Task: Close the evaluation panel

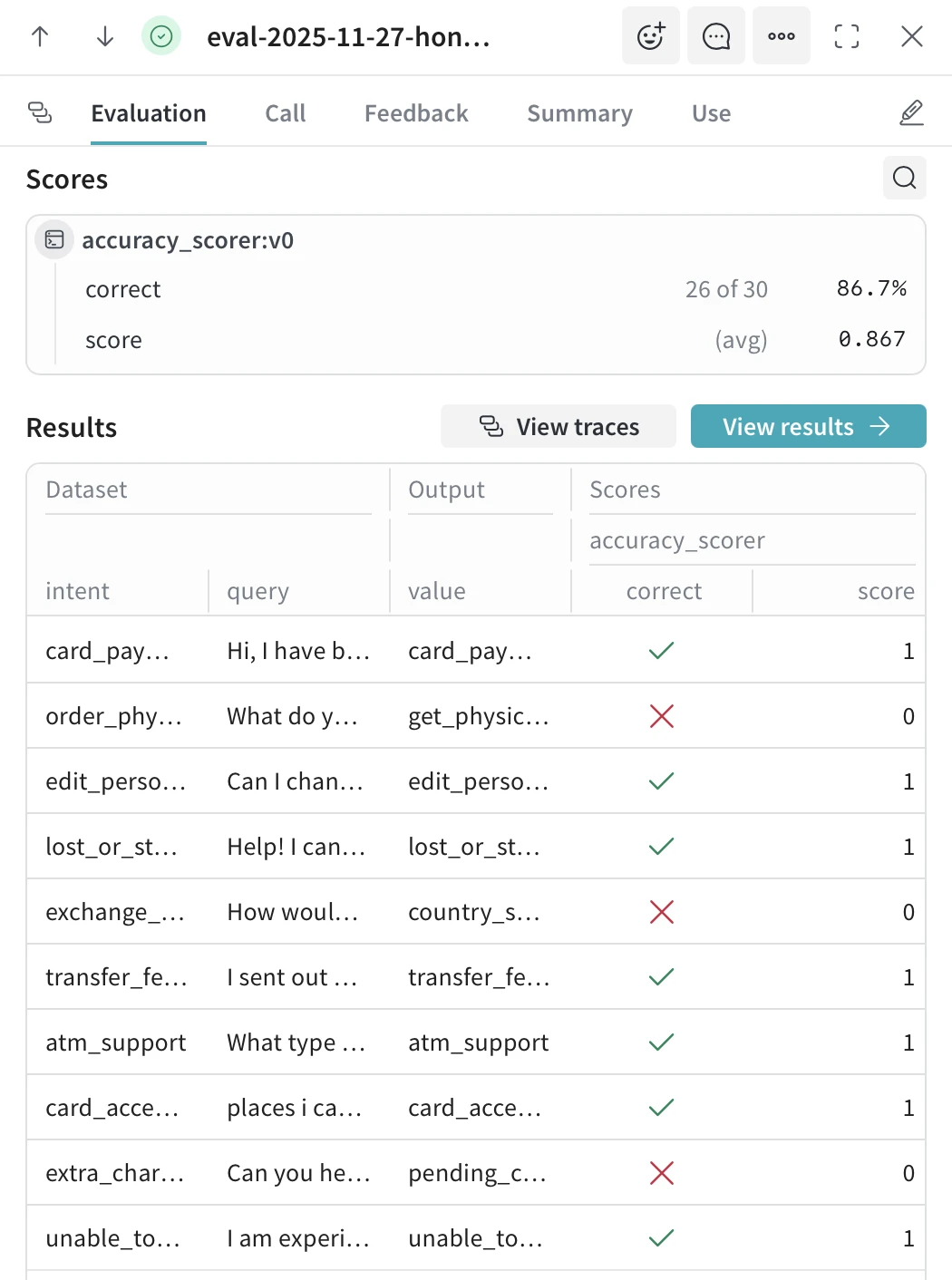Action: pos(911,37)
